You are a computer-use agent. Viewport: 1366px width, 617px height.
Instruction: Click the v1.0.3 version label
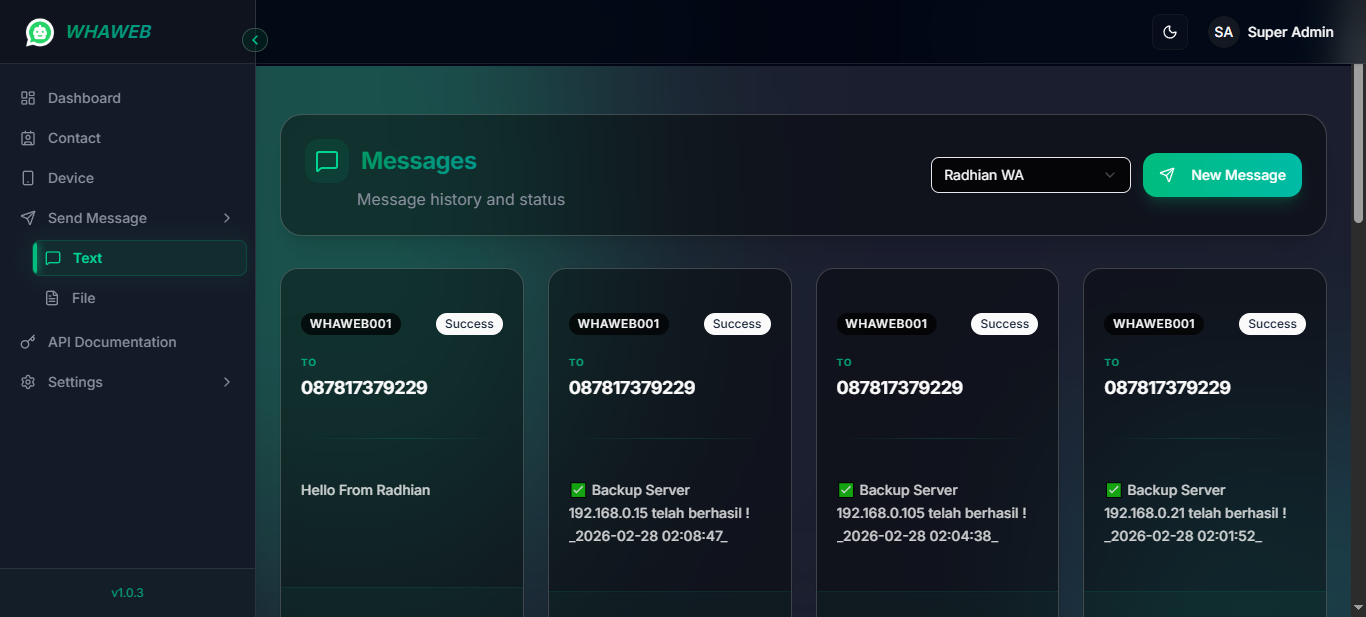click(x=127, y=592)
